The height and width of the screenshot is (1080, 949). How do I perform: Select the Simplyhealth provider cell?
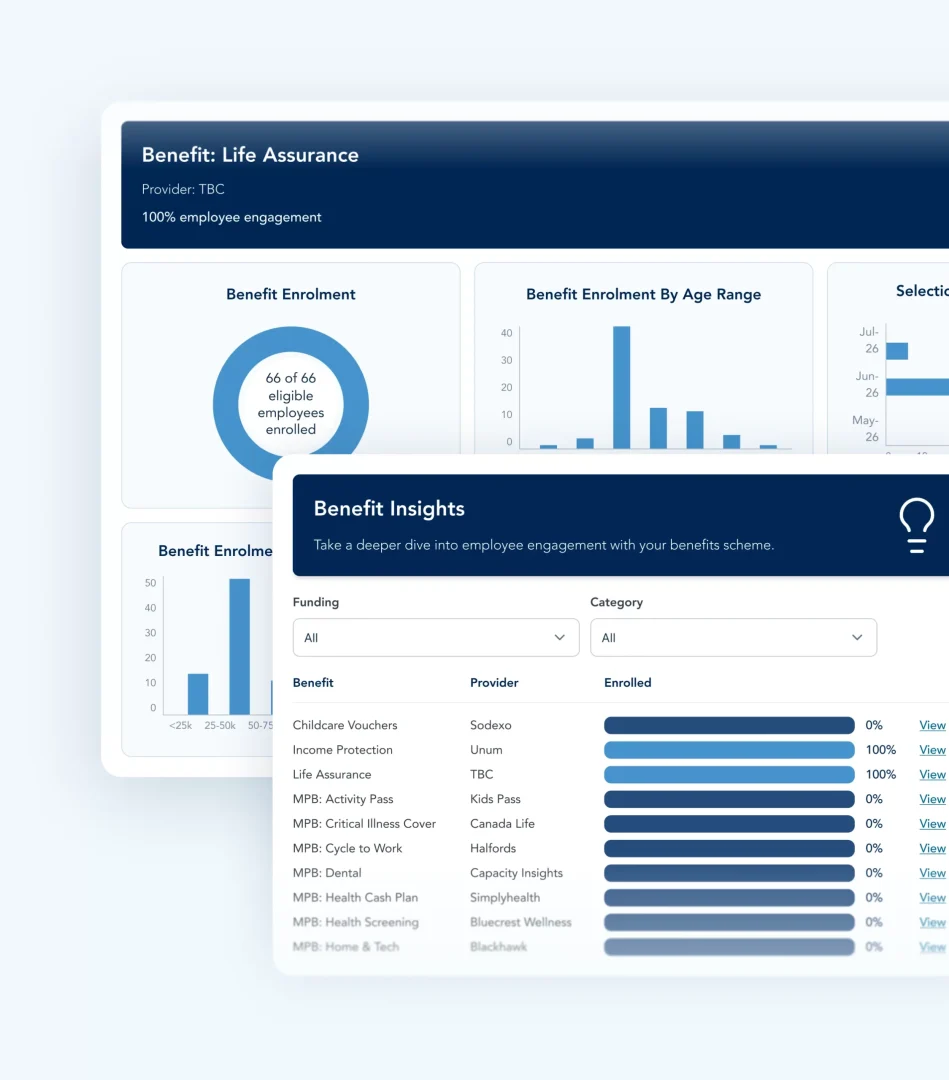tap(505, 897)
